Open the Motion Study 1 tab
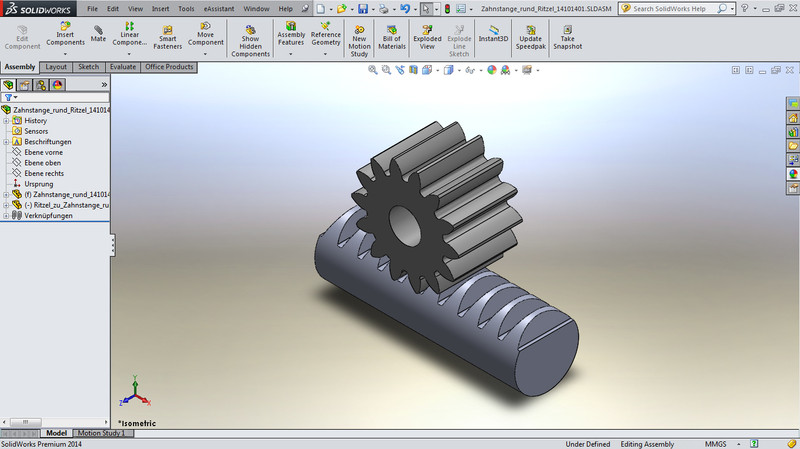800x449 pixels. tap(100, 433)
